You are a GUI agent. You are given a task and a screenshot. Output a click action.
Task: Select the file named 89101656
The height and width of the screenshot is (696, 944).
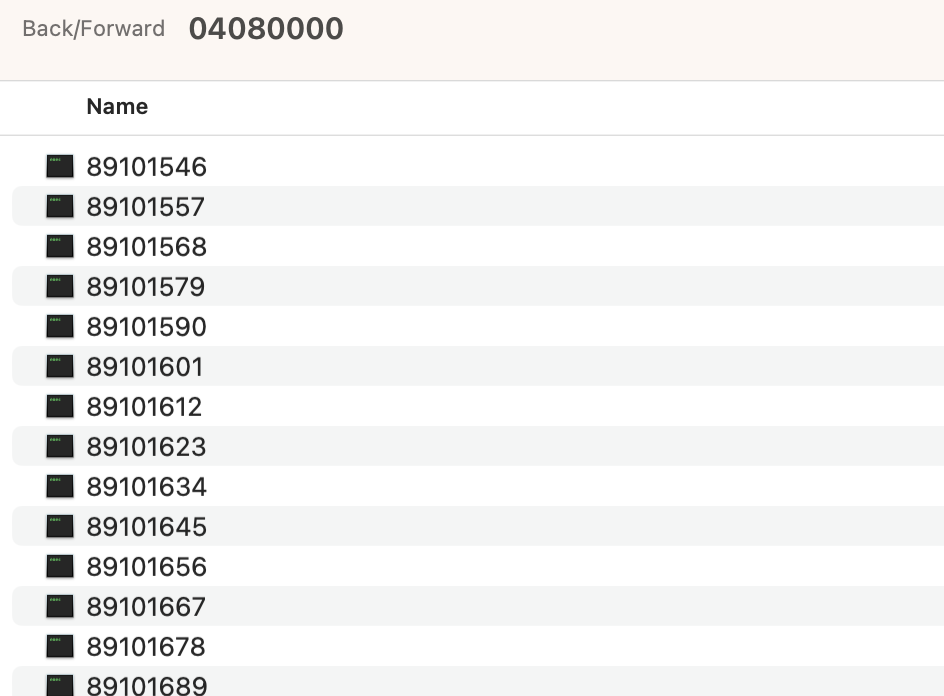click(x=146, y=567)
